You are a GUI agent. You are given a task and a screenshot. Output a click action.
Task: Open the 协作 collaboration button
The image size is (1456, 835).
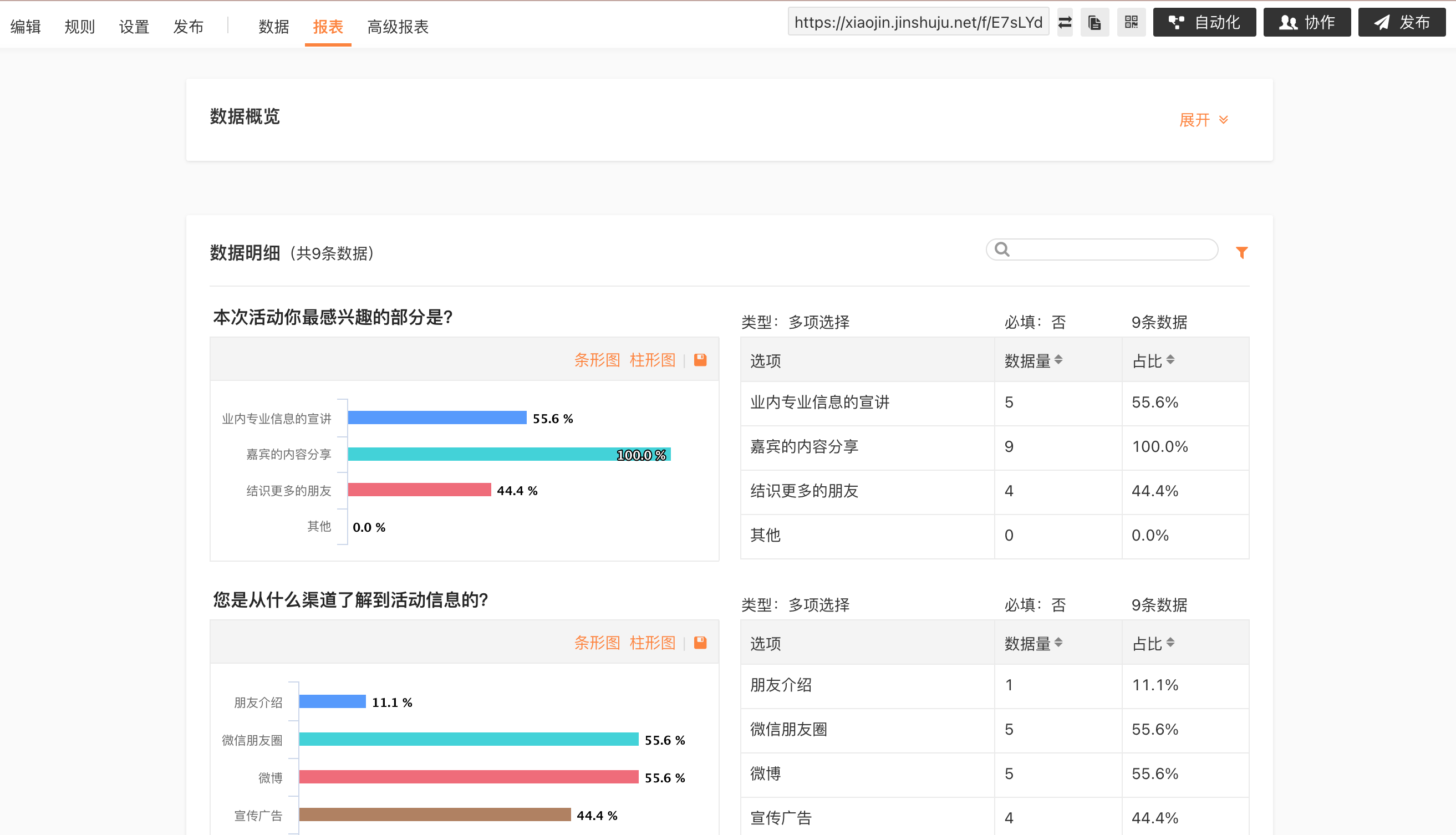tap(1307, 22)
